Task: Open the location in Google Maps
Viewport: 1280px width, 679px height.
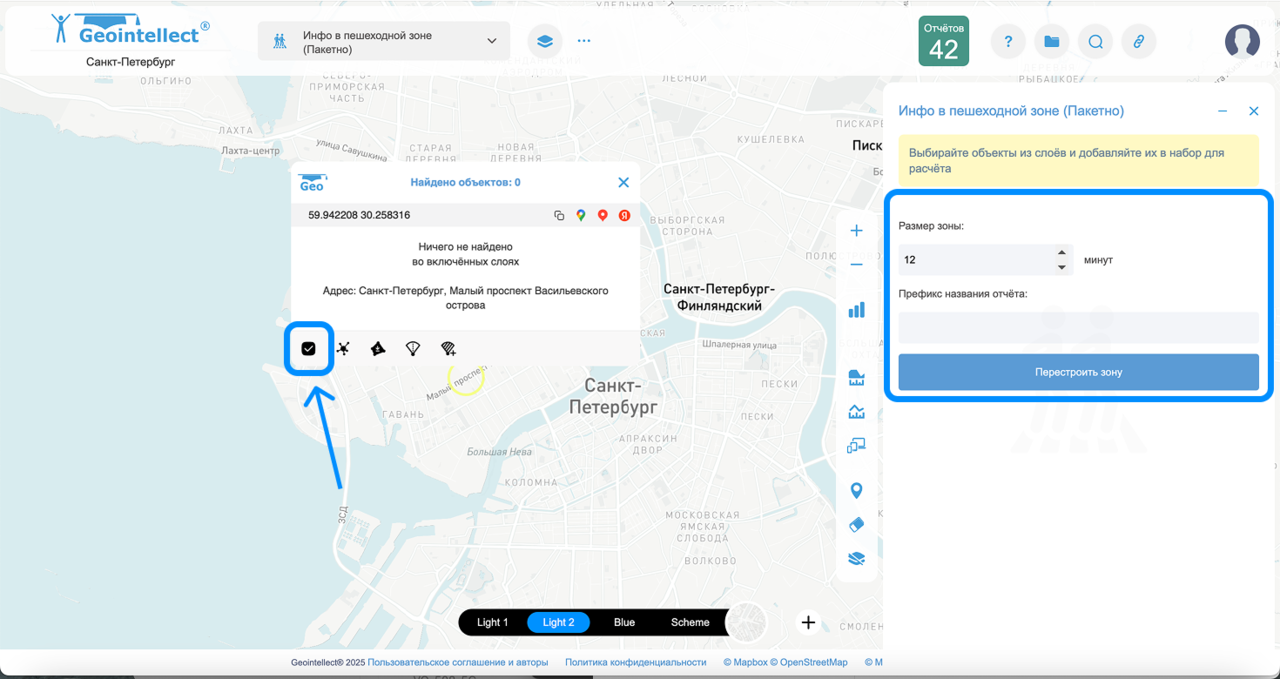Action: pos(581,215)
